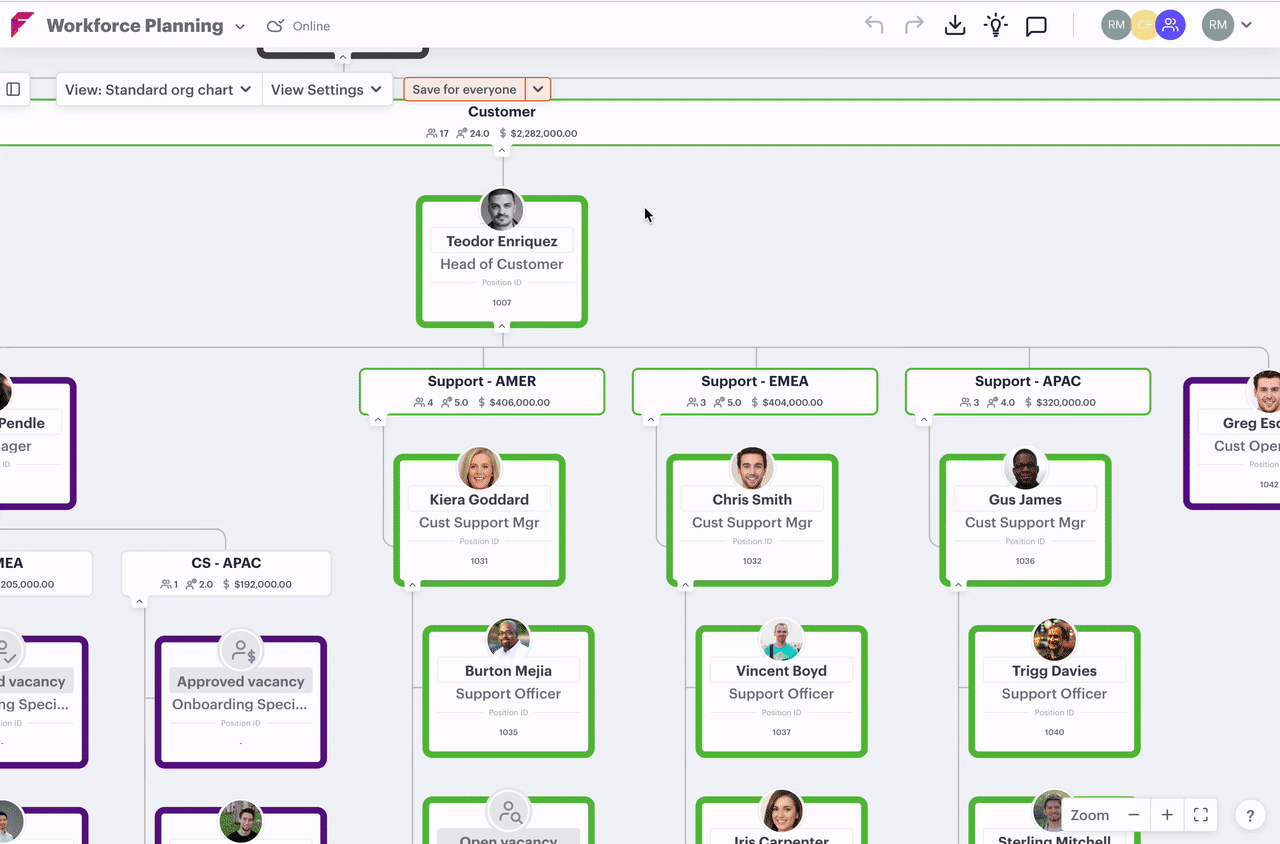1280x844 pixels.
Task: Click the fullscreen fit icon
Action: pos(1201,815)
